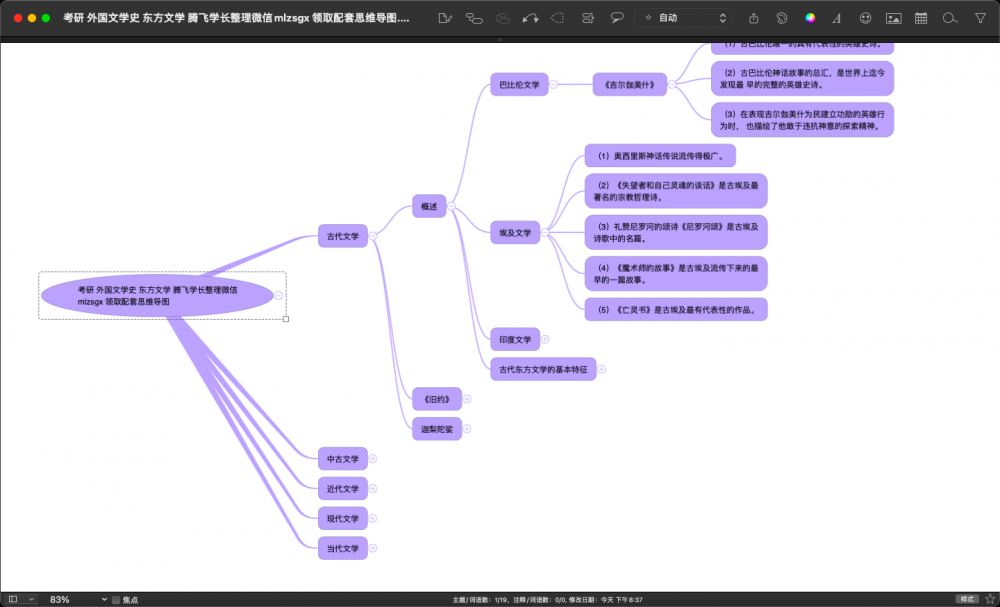Select the 《旧约》 topic node
1000x607 pixels.
(x=437, y=399)
